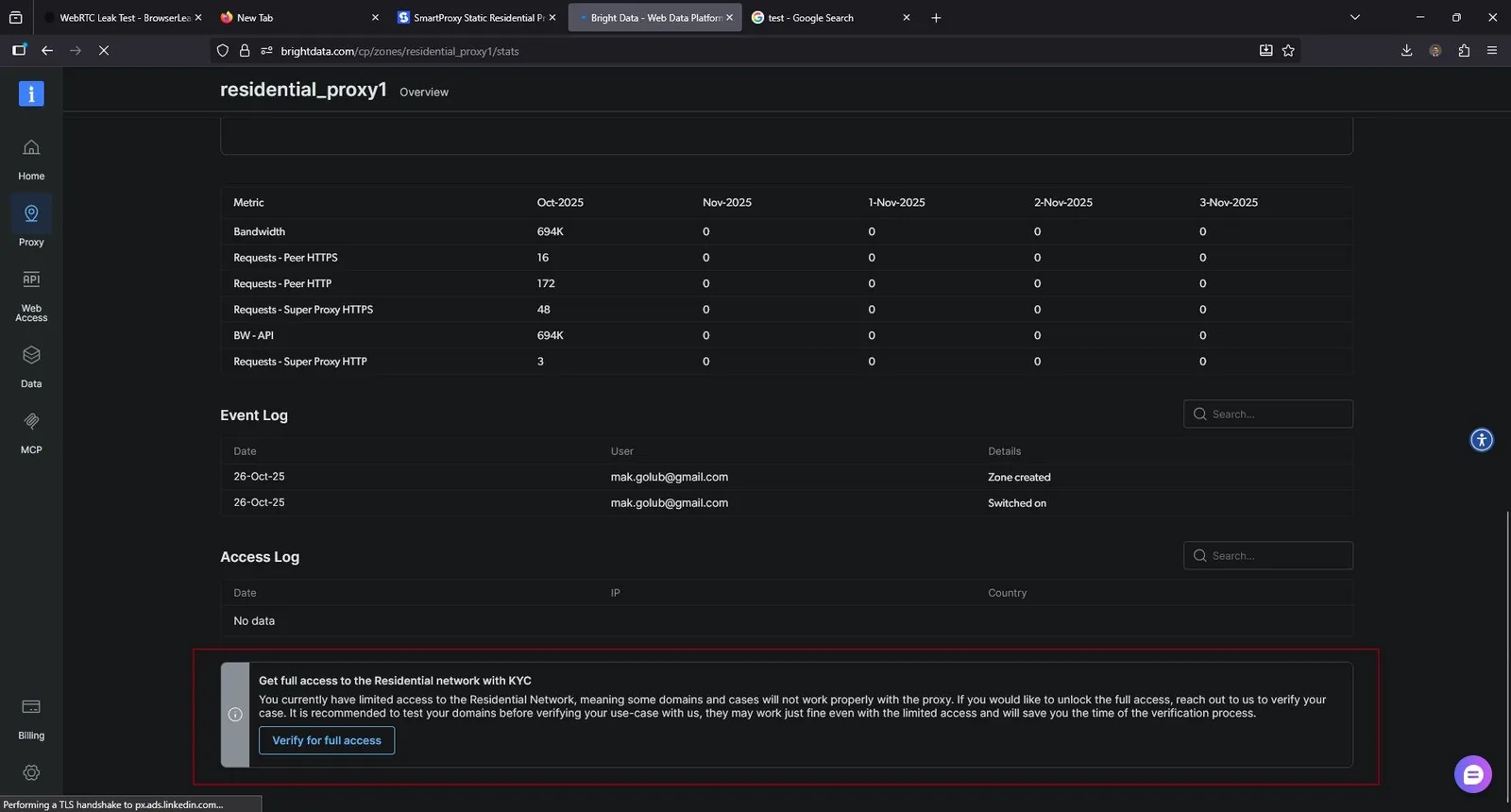Open the accessibility widget icon
The image size is (1511, 812).
(1482, 440)
